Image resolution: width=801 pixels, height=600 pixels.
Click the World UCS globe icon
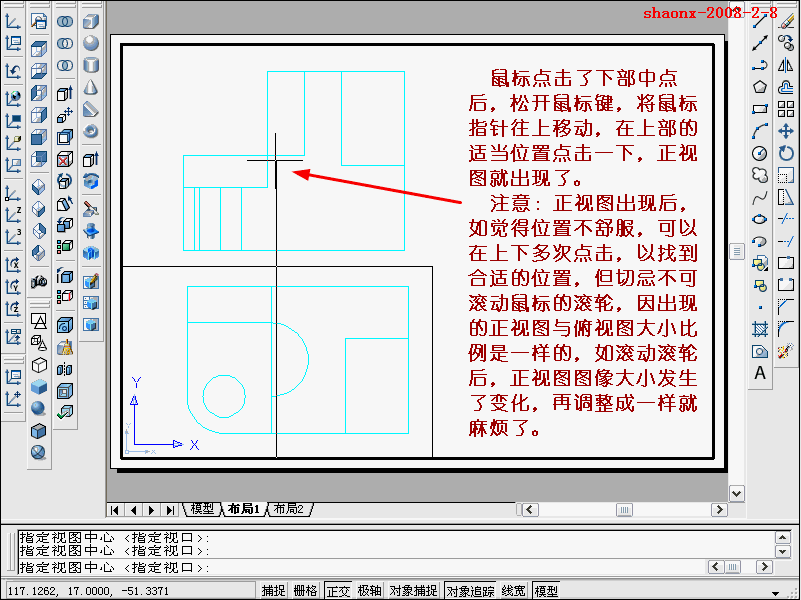(x=13, y=97)
